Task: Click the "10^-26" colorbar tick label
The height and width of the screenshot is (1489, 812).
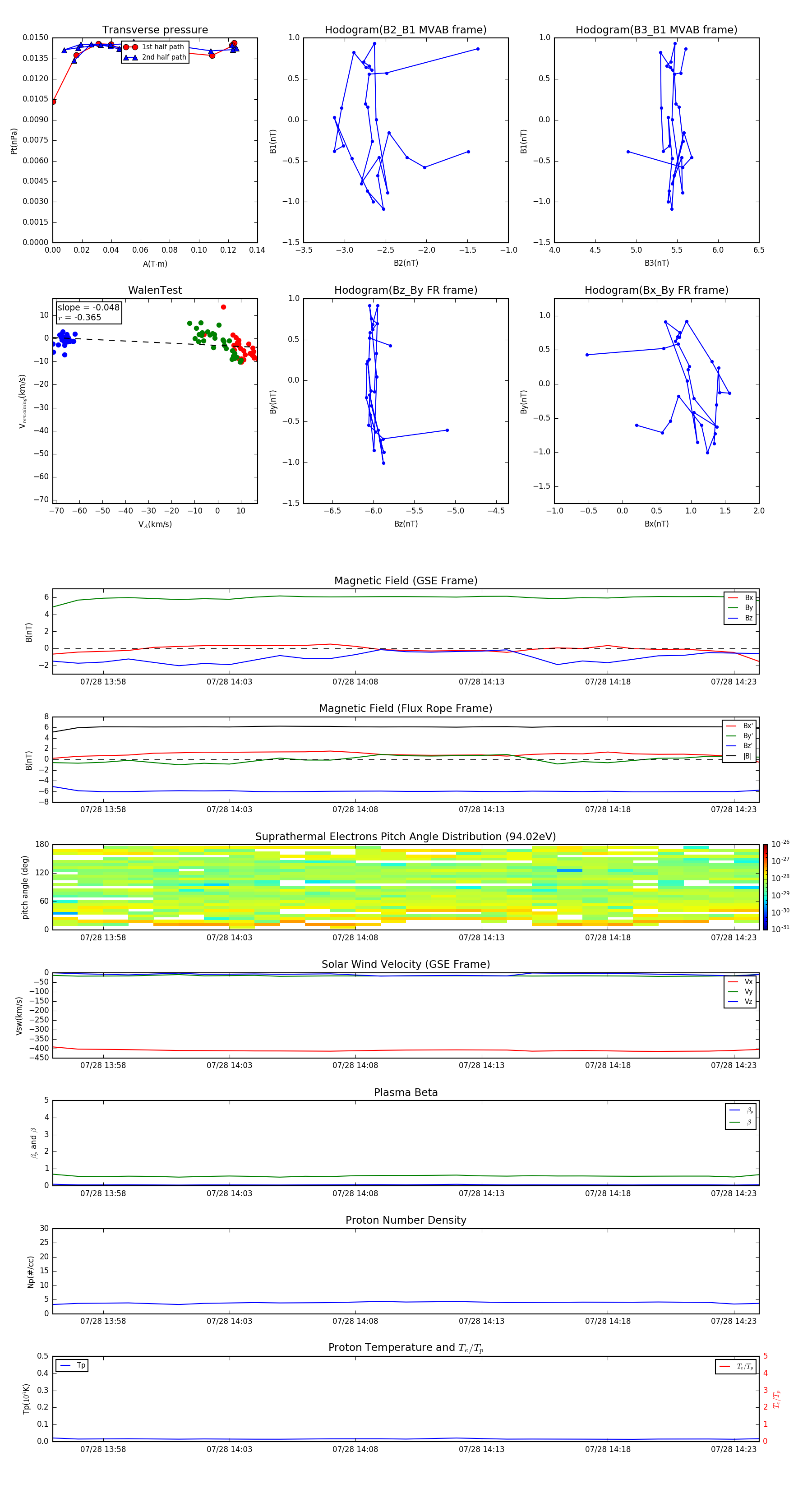Action: click(780, 844)
